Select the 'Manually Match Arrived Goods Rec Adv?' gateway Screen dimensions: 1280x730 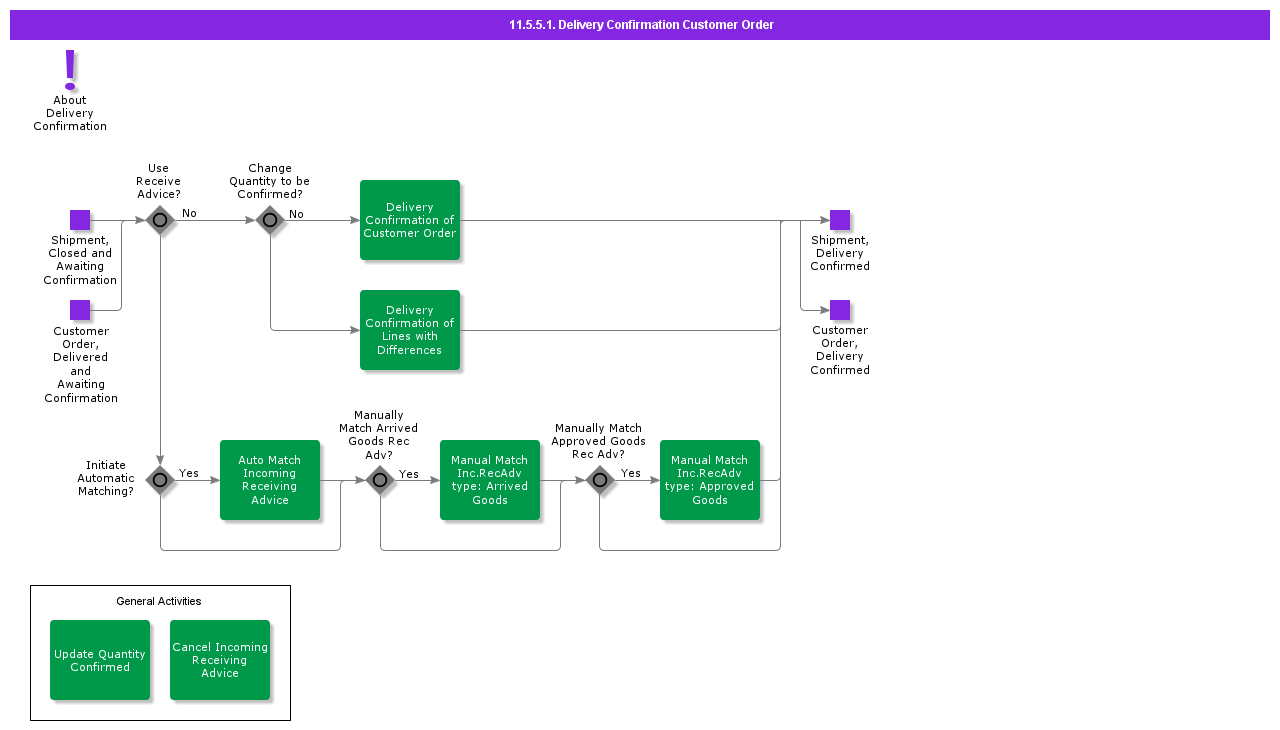coord(380,480)
